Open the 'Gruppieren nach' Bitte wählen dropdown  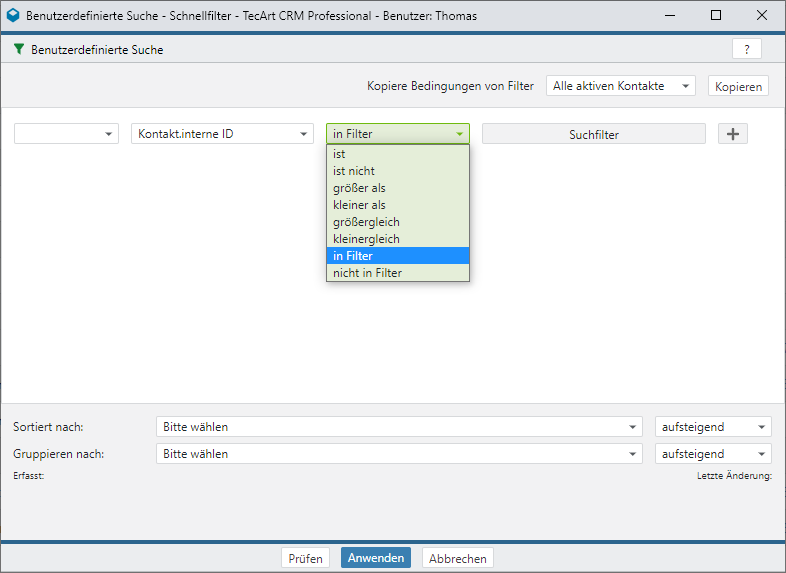coord(399,454)
